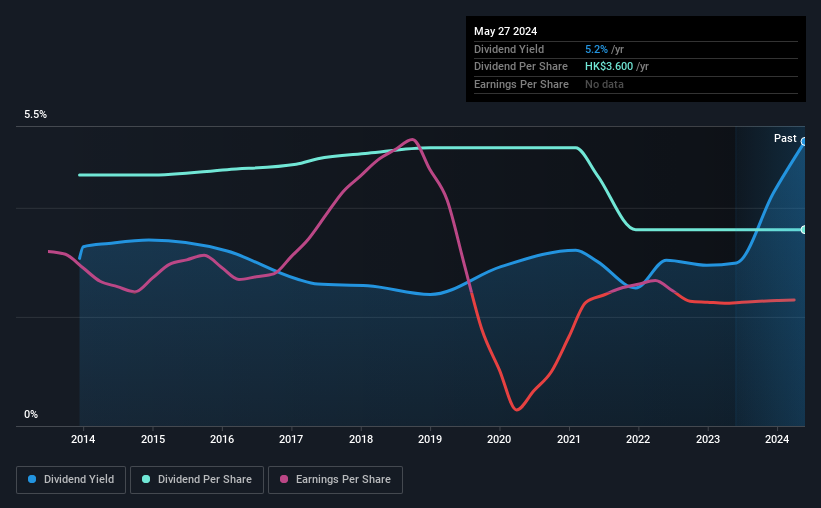821x508 pixels.
Task: Click the "No data" earnings tooltip text
Action: click(x=605, y=85)
